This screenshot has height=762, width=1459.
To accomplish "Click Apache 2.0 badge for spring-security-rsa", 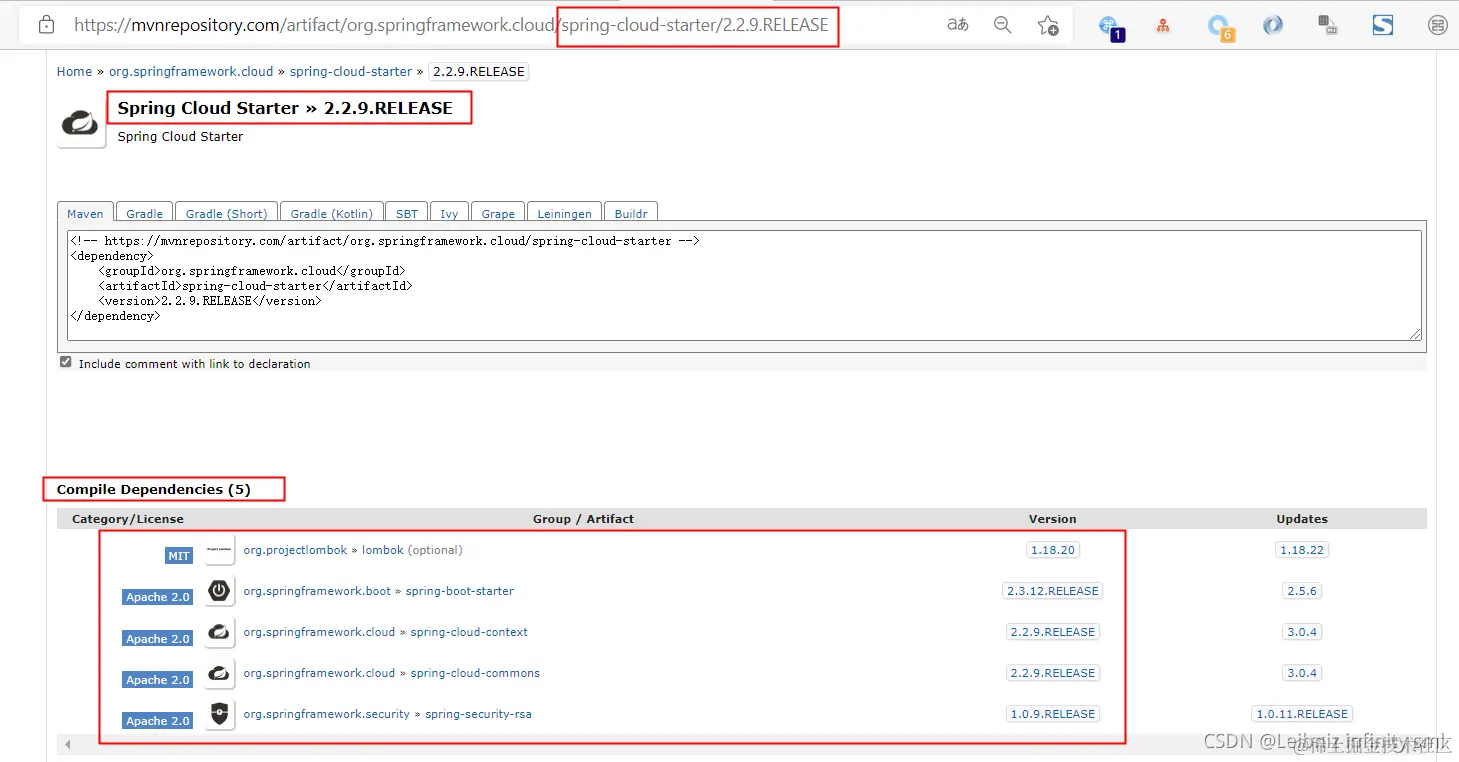I will [158, 719].
